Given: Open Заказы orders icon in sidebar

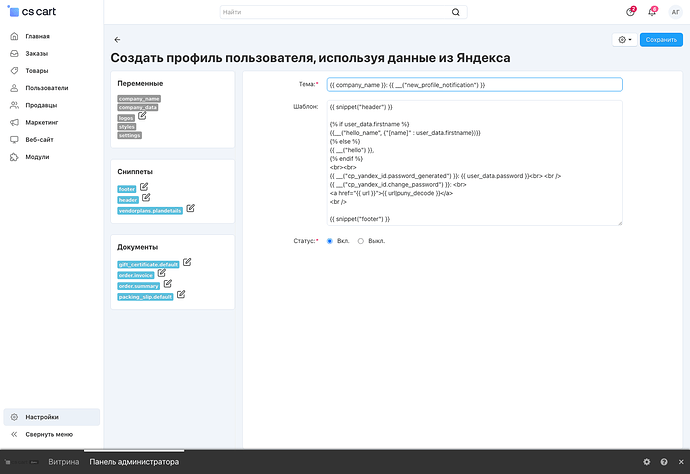Looking at the screenshot, I should [x=14, y=53].
